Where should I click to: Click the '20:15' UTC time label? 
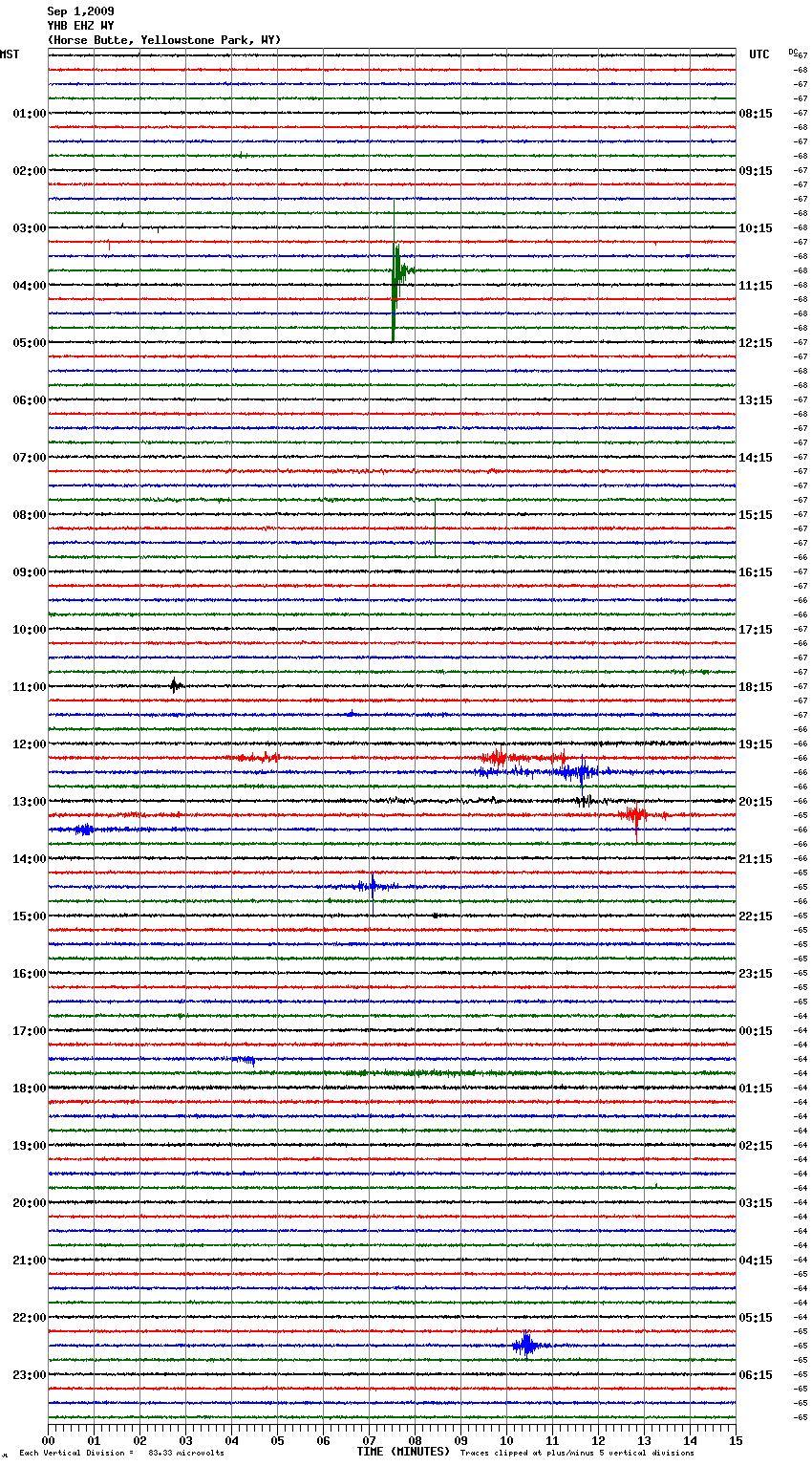756,802
